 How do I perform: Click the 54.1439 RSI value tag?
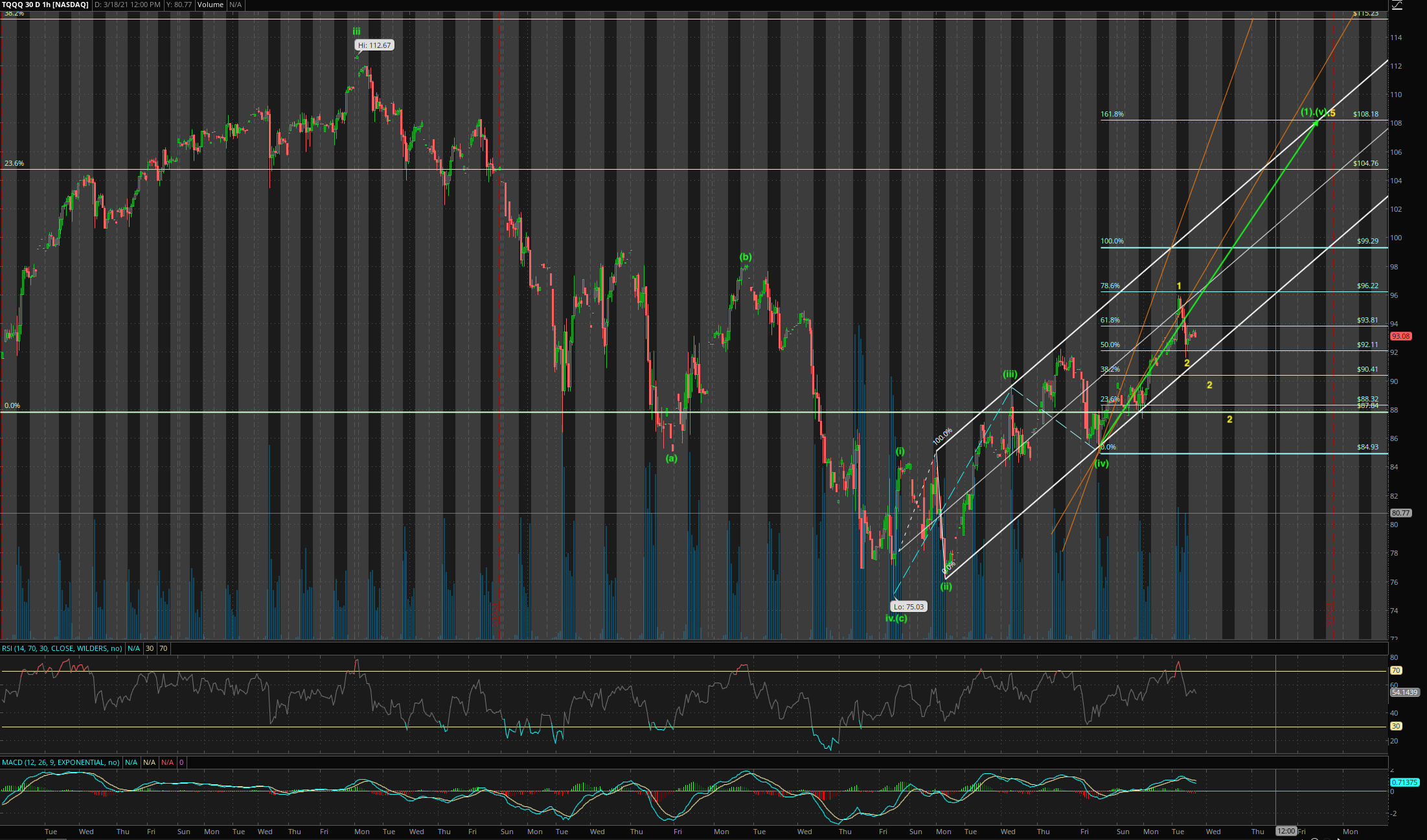tap(1404, 692)
